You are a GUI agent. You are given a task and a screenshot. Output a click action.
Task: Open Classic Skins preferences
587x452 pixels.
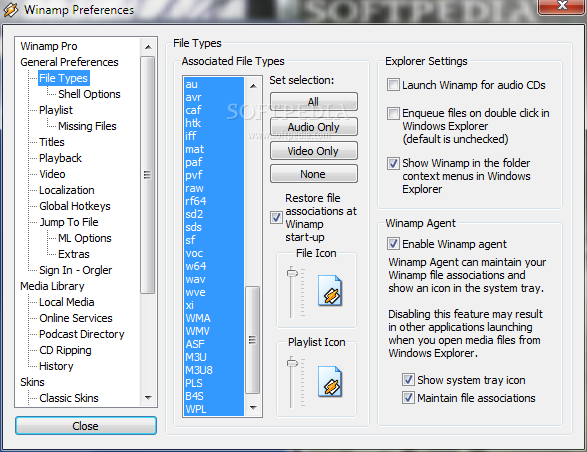point(69,398)
